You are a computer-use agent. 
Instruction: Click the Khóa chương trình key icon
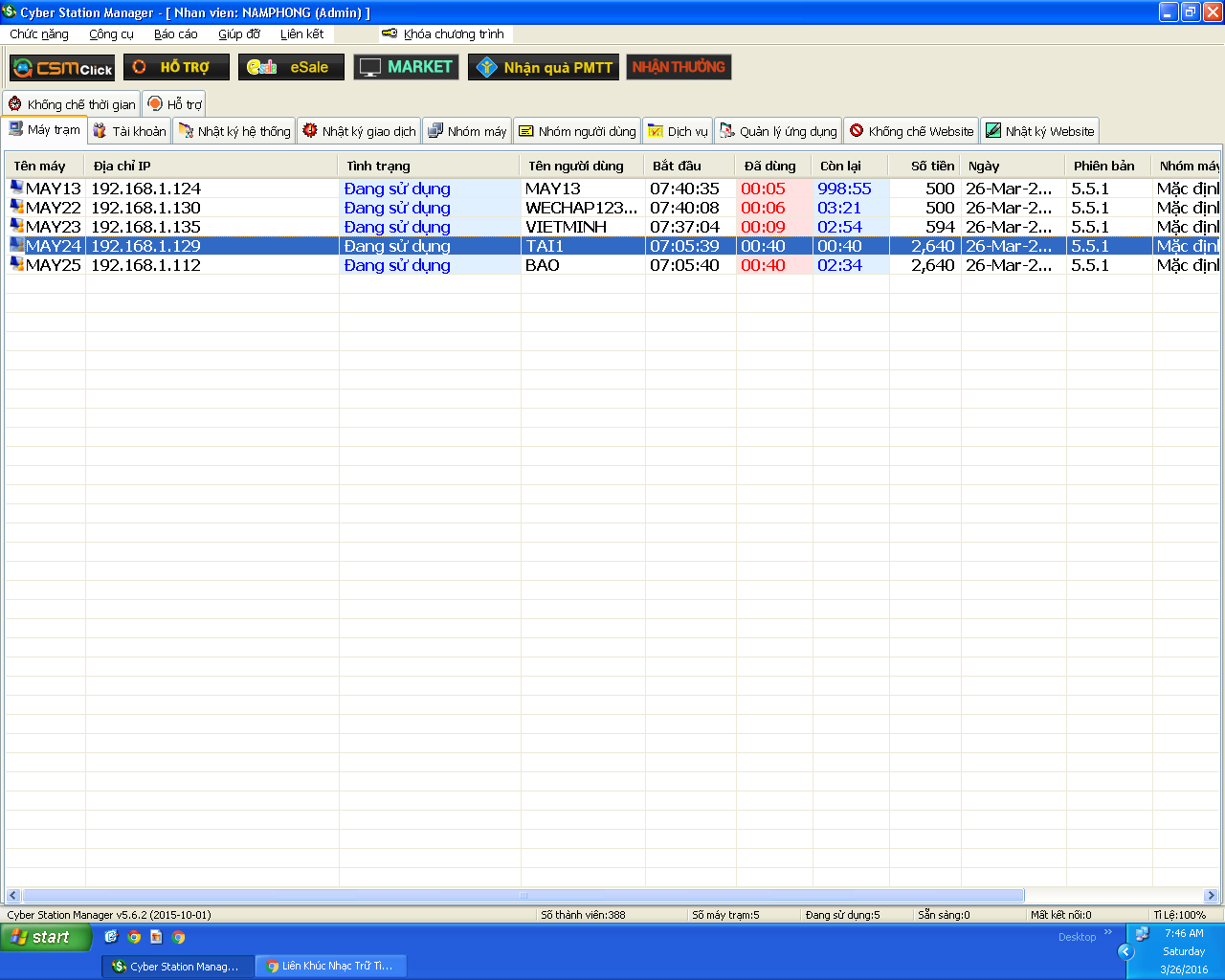click(390, 33)
